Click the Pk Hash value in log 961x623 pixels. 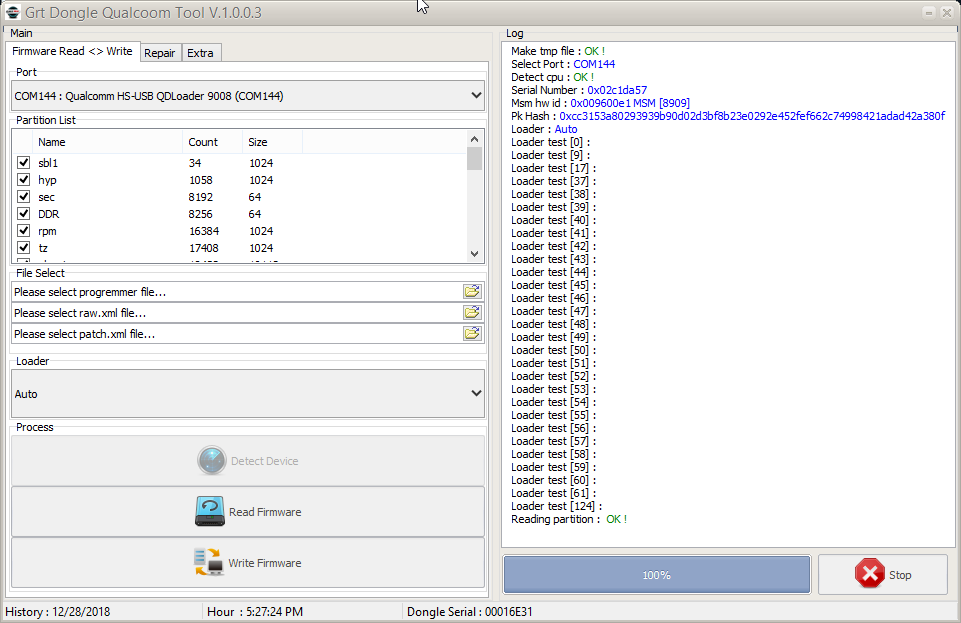pos(751,116)
